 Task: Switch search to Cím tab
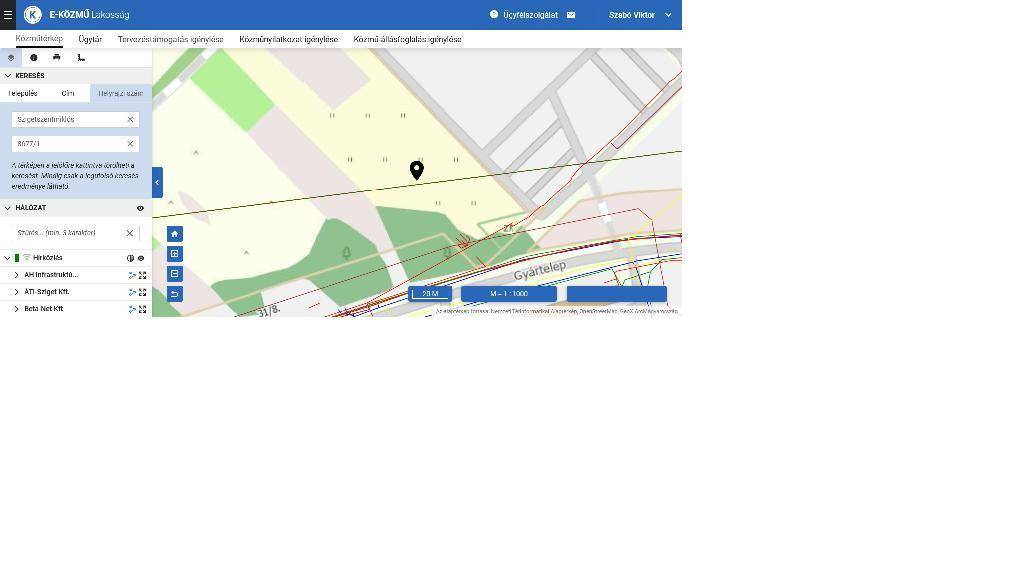tap(68, 93)
